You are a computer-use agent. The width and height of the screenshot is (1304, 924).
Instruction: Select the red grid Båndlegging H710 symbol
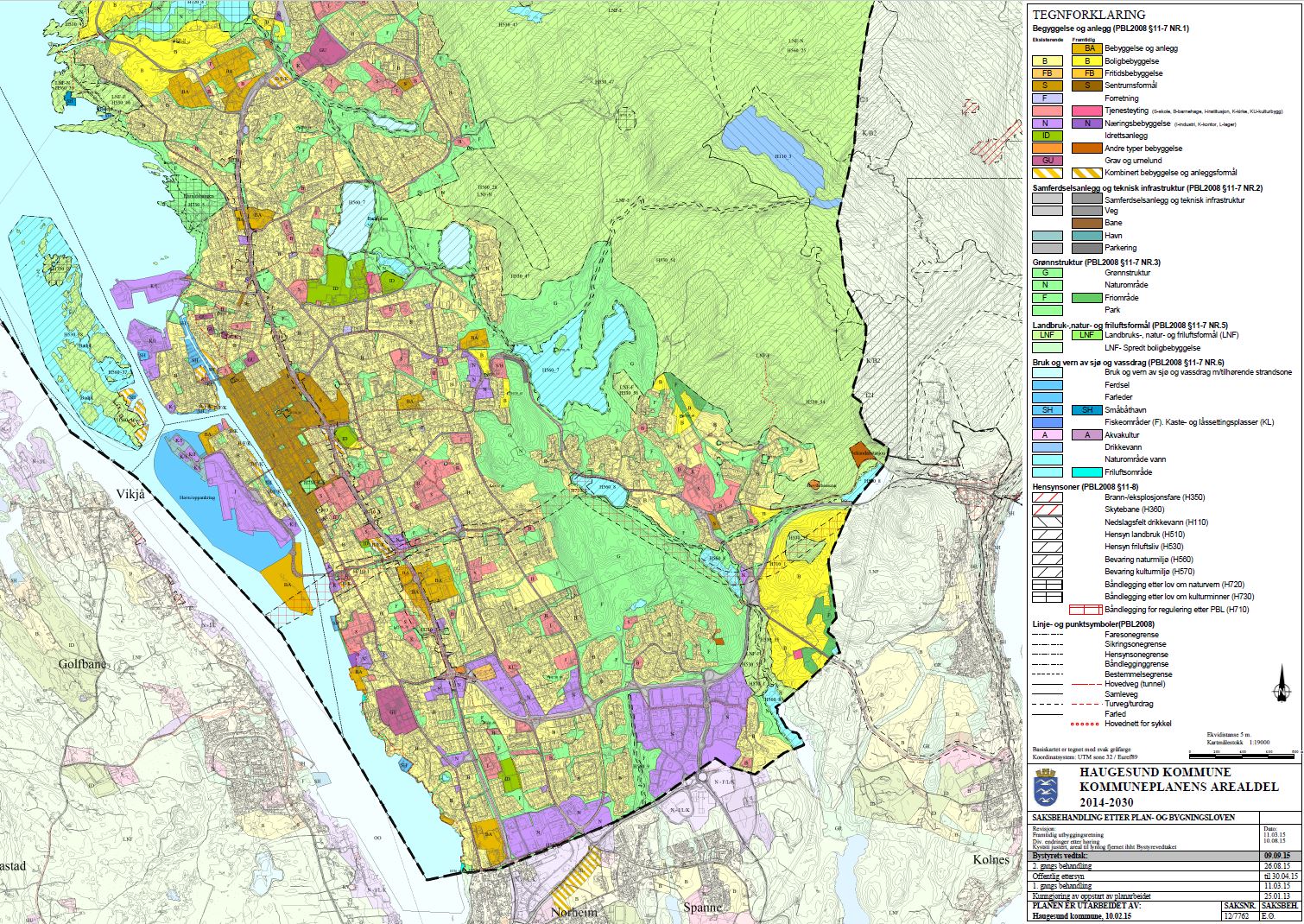1086,609
